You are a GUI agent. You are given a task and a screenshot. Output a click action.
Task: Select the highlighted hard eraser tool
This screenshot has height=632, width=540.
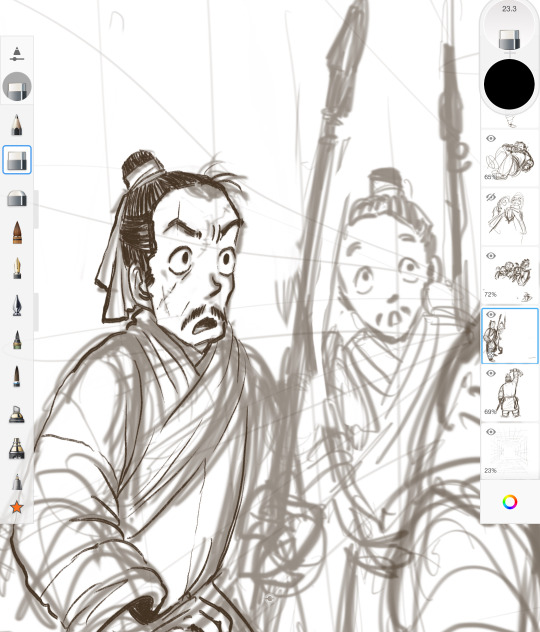pos(17,160)
